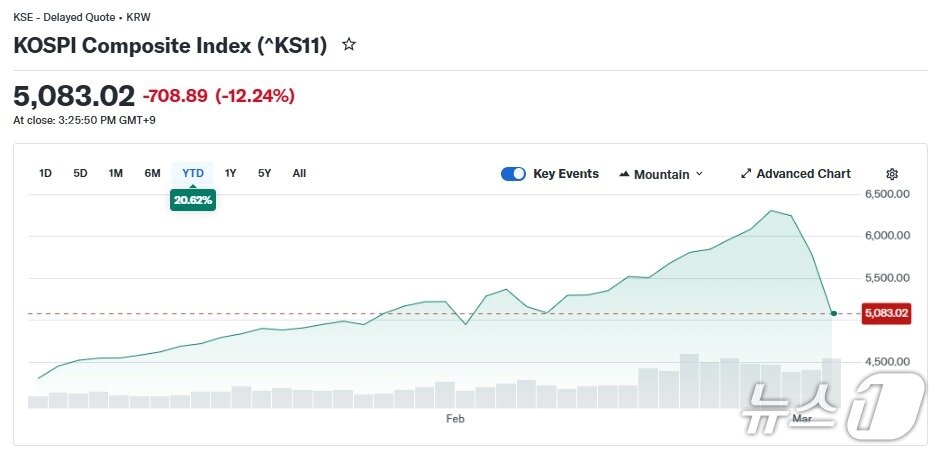This screenshot has width=939, height=454.
Task: Switch to the 6M range
Action: point(152,173)
